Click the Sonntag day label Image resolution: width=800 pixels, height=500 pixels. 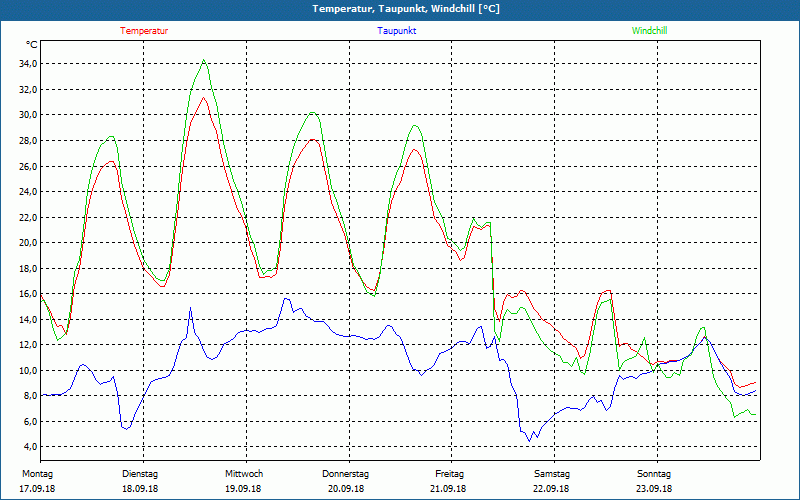(x=654, y=474)
